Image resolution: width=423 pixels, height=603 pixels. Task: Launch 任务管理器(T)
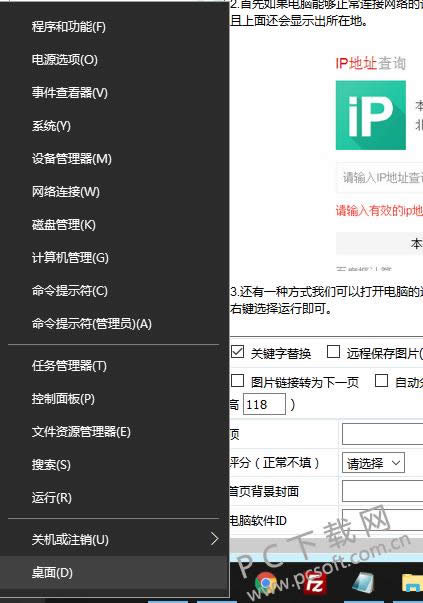115,366
